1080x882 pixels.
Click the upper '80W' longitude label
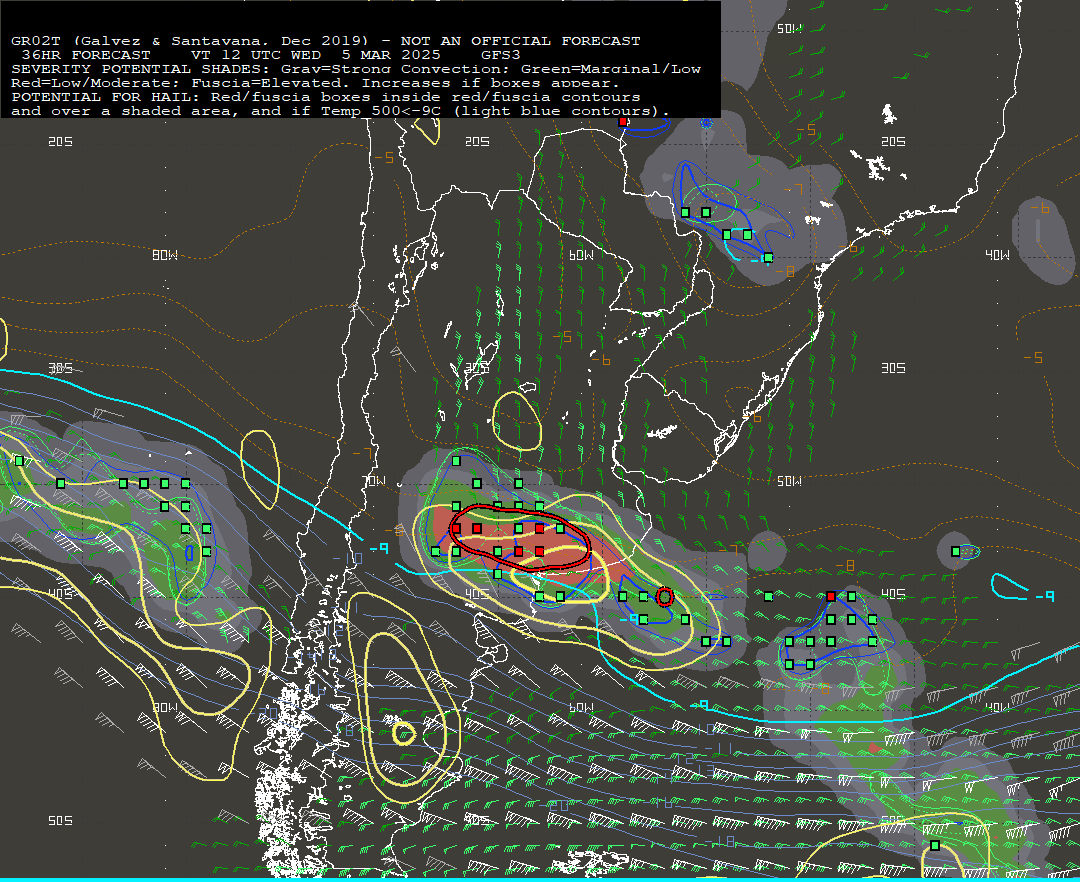(165, 255)
